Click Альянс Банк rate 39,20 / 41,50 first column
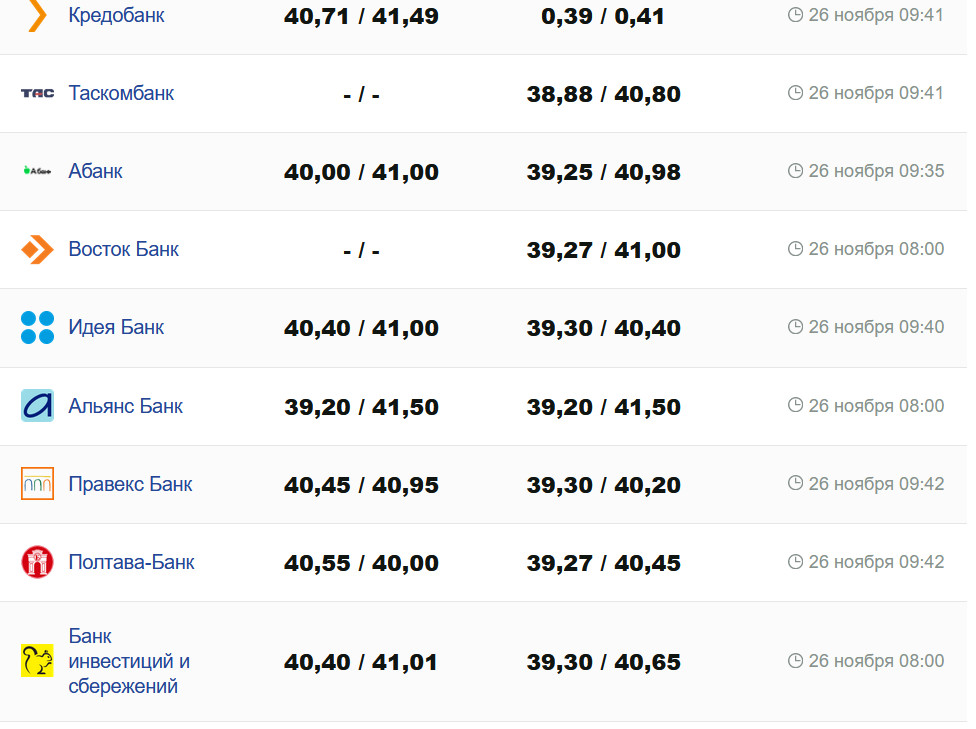This screenshot has height=729, width=976. coord(361,407)
